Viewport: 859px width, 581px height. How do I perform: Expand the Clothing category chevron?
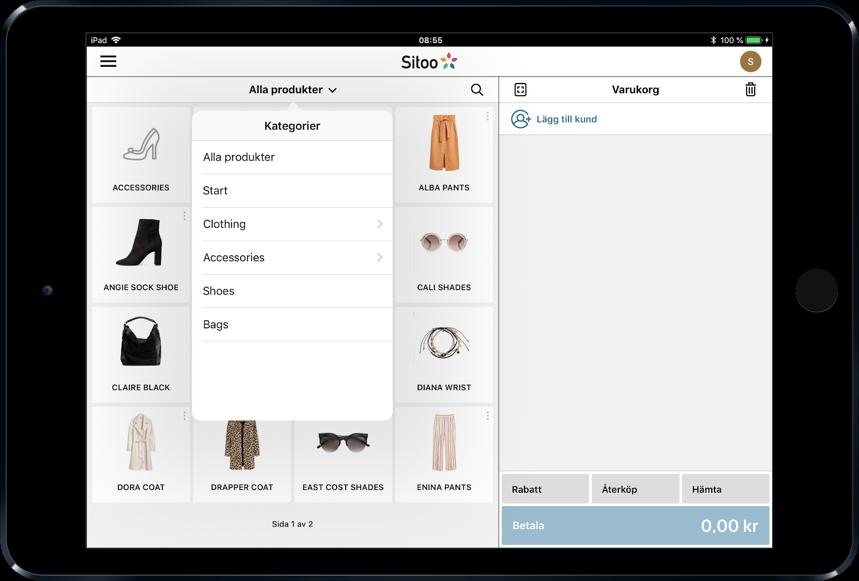(x=380, y=224)
